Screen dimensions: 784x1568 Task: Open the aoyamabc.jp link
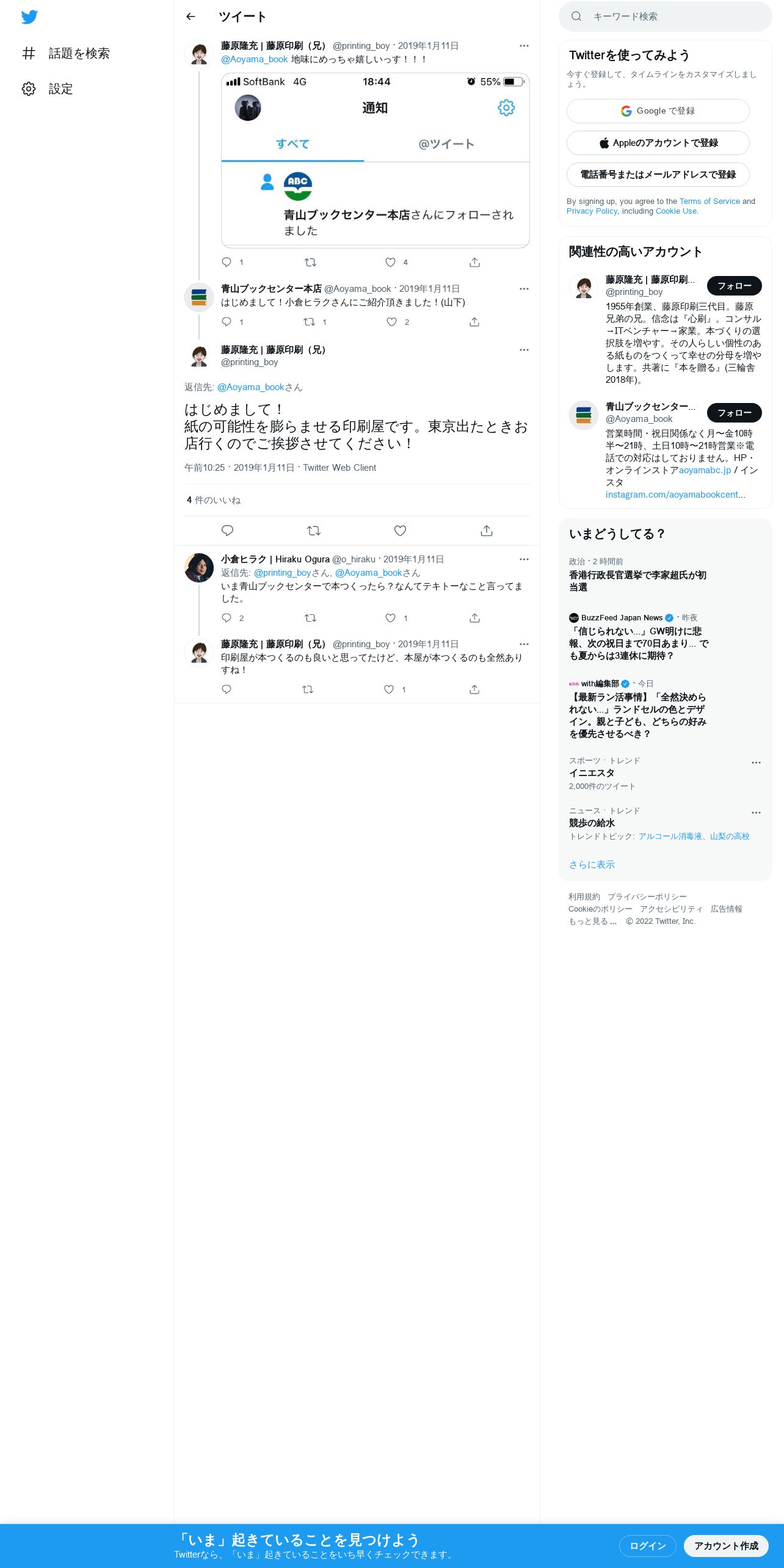pyautogui.click(x=705, y=470)
